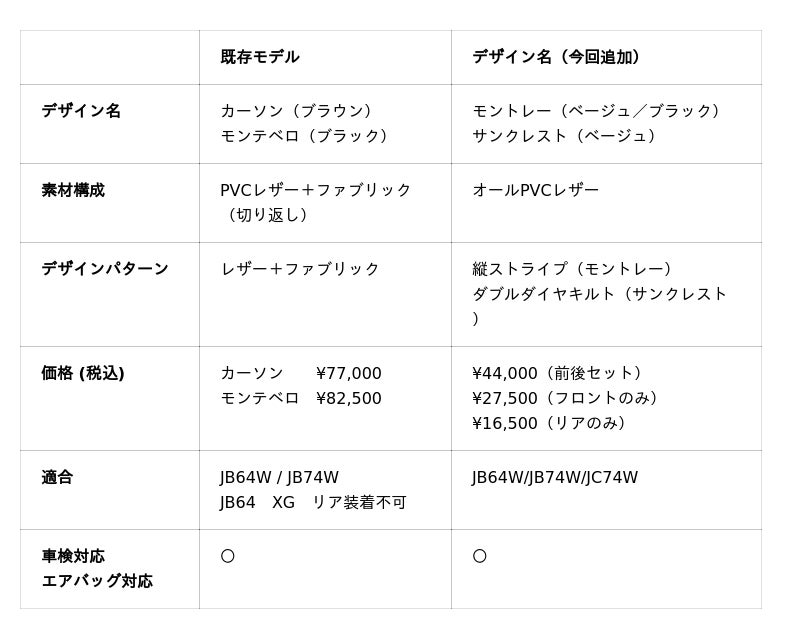
Task: Click モントレー（ベージュ／ブラック） design name
Action: click(599, 111)
